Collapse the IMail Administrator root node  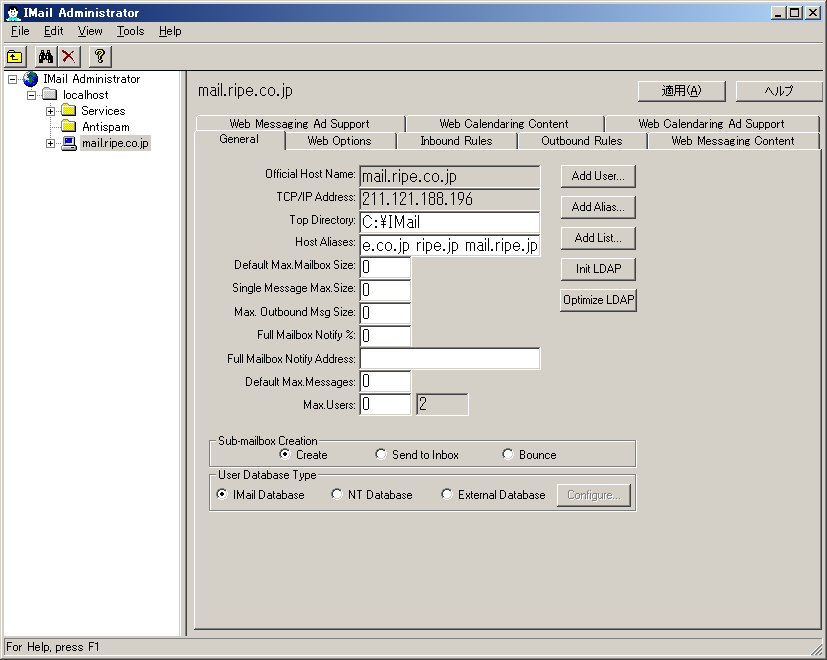coord(13,79)
